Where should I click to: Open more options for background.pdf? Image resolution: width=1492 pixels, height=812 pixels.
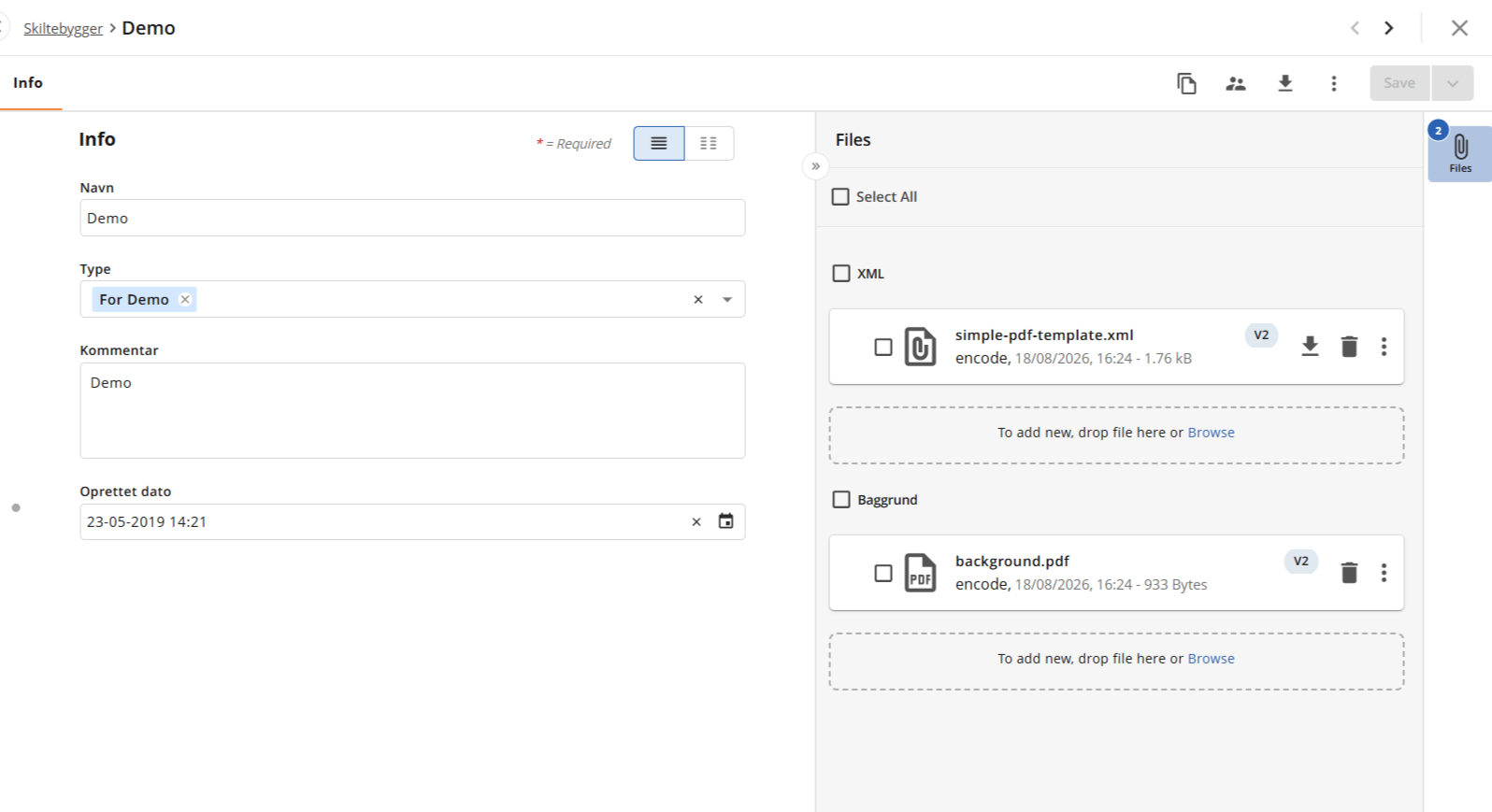click(1384, 573)
